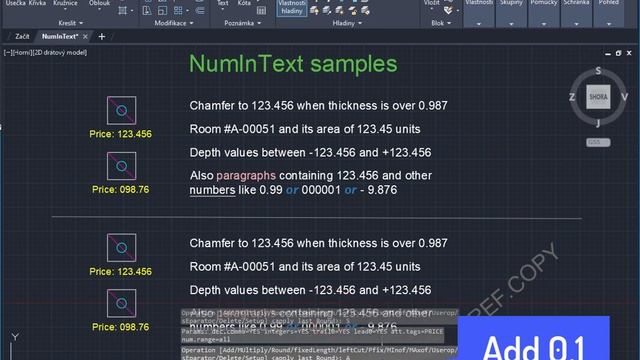This screenshot has height=360, width=640.
Task: Open Vlastnosti hladiny layer properties
Action: click(x=292, y=7)
